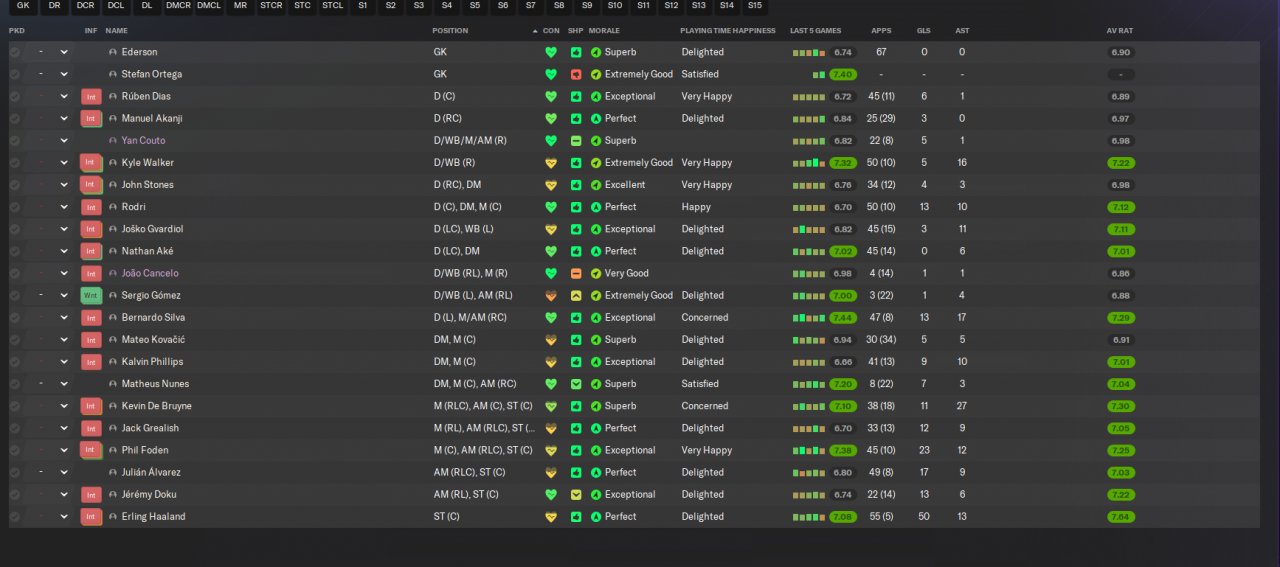Viewport: 1280px width, 567px height.
Task: Click the sharpness icon for Yan Couto
Action: tap(576, 141)
